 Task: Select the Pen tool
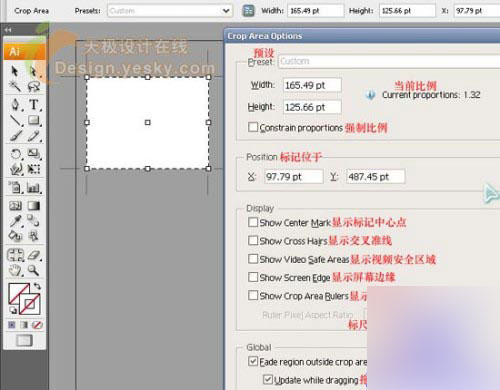tap(15, 105)
